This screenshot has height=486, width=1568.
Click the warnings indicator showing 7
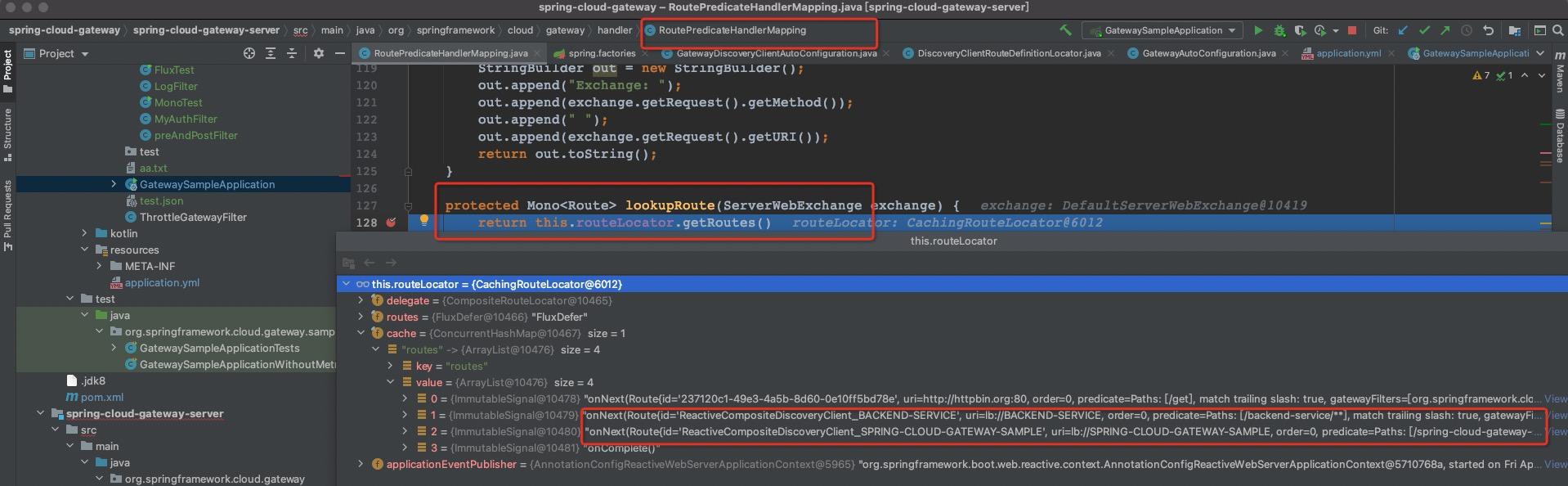click(1481, 75)
